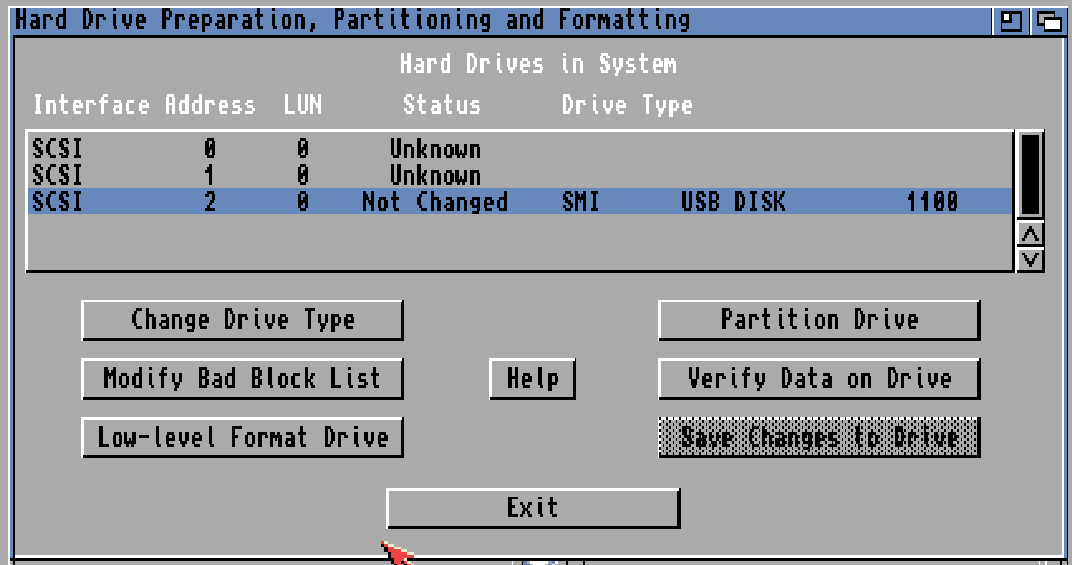Click Modify Bad Block List button

[242, 379]
